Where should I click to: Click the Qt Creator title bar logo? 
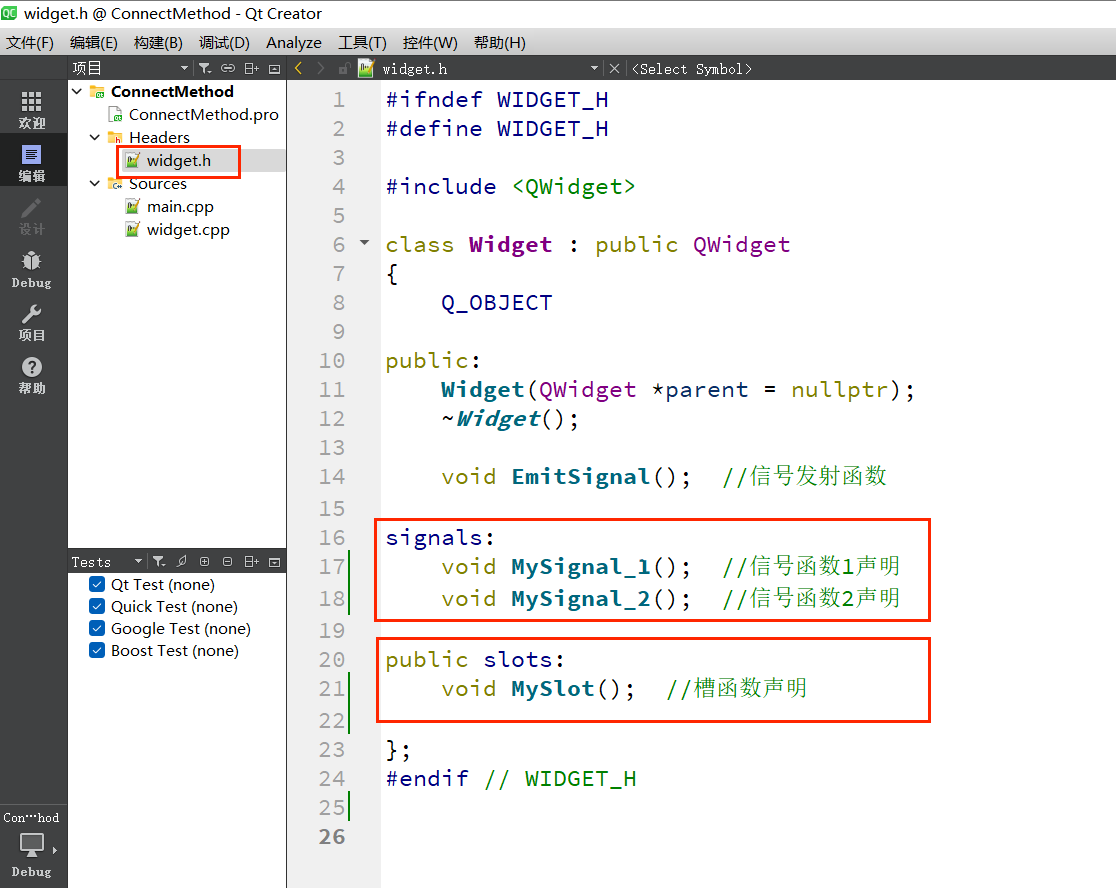click(9, 13)
